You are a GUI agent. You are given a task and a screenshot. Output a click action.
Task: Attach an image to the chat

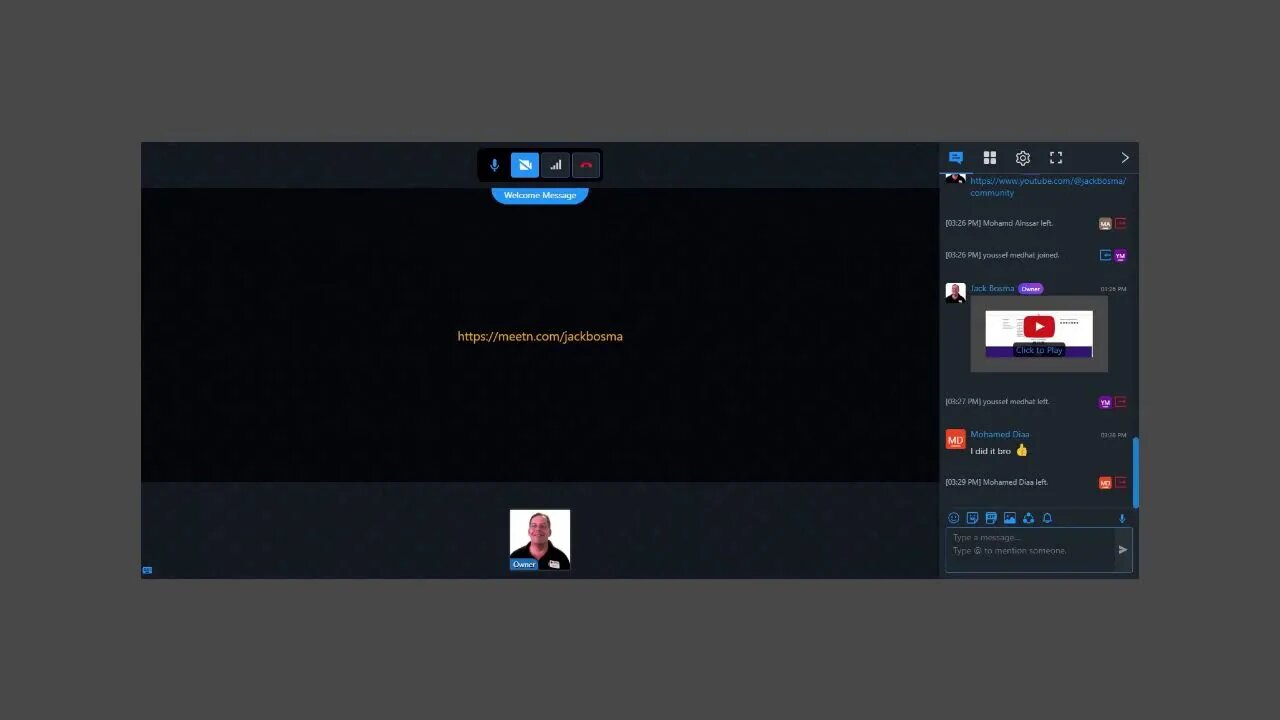[x=1010, y=518]
